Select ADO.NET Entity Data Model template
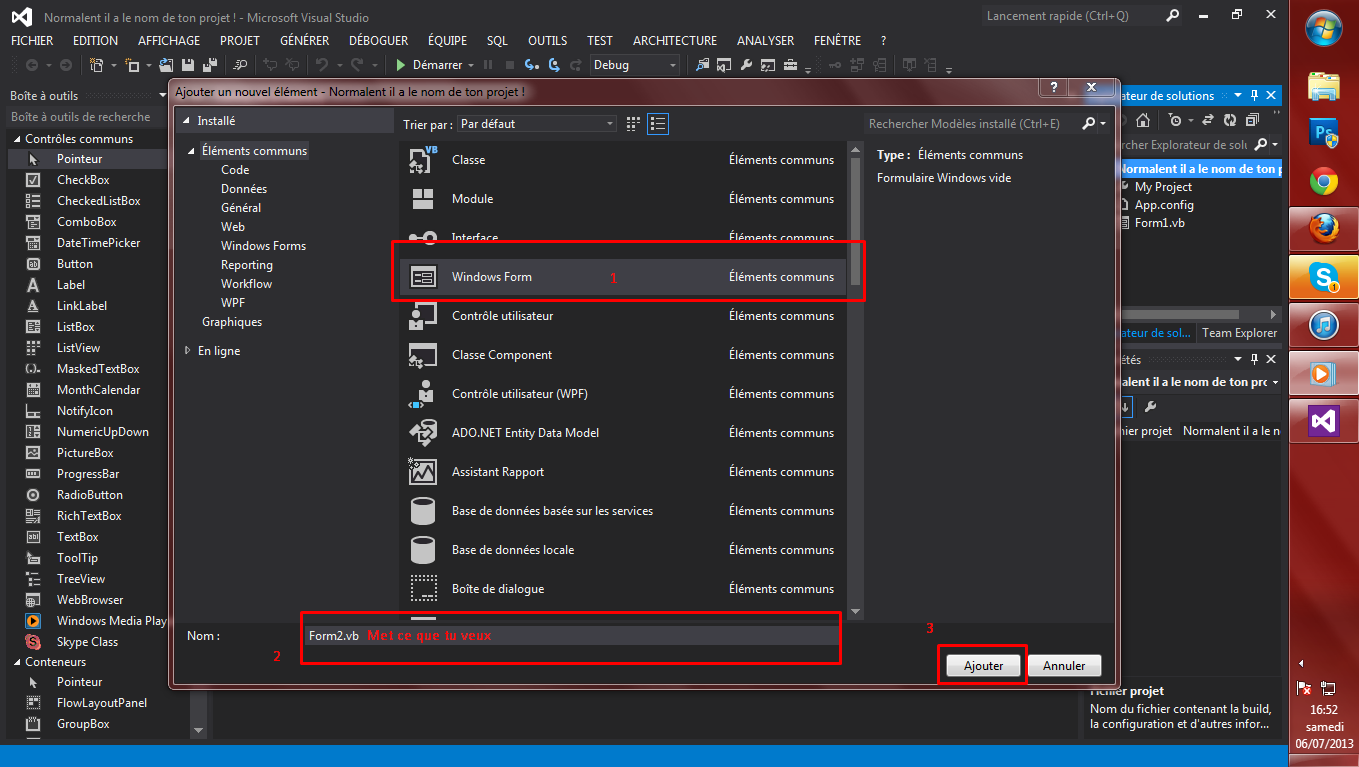 point(622,433)
